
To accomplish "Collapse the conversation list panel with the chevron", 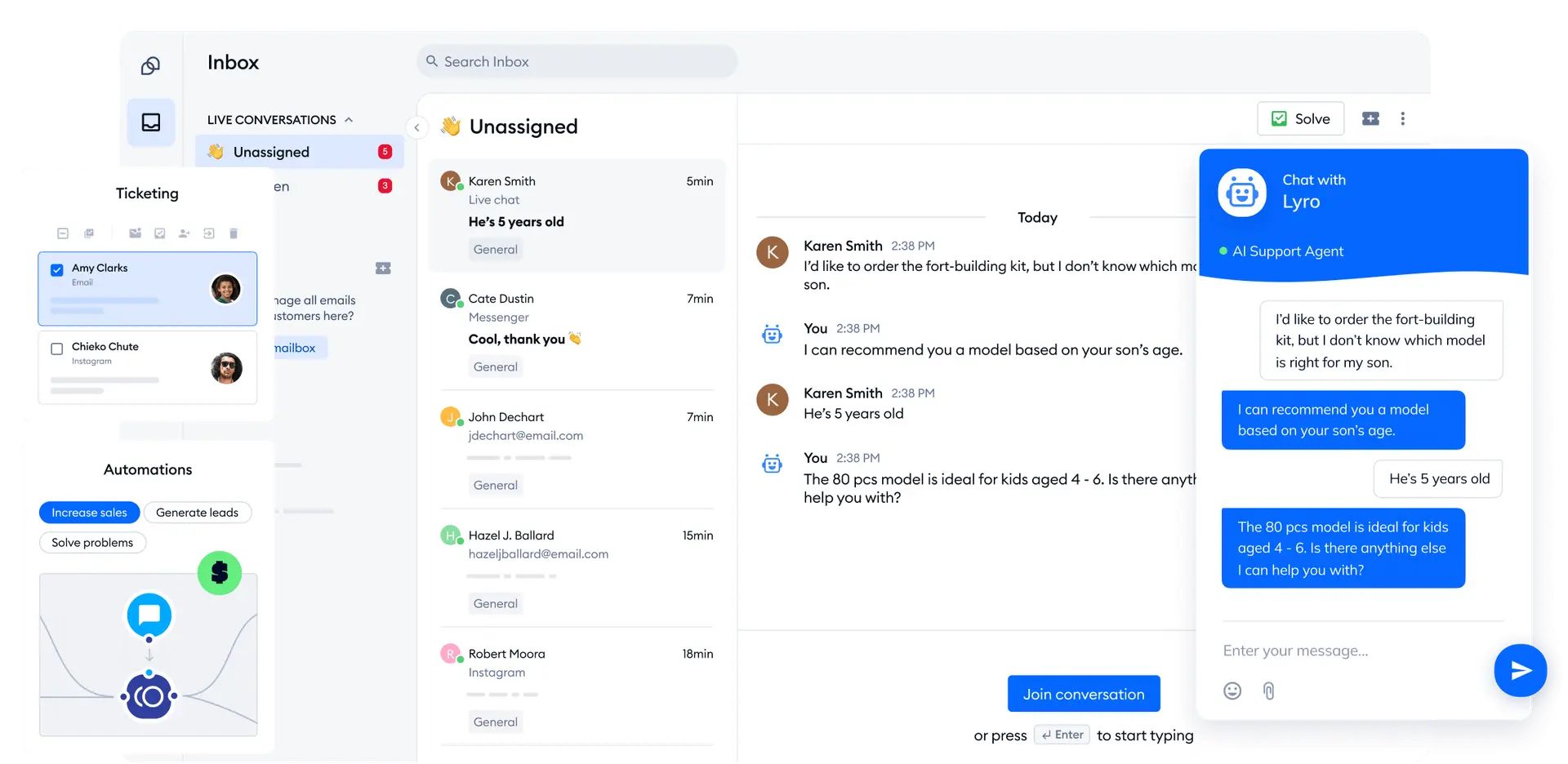I will click(x=416, y=127).
